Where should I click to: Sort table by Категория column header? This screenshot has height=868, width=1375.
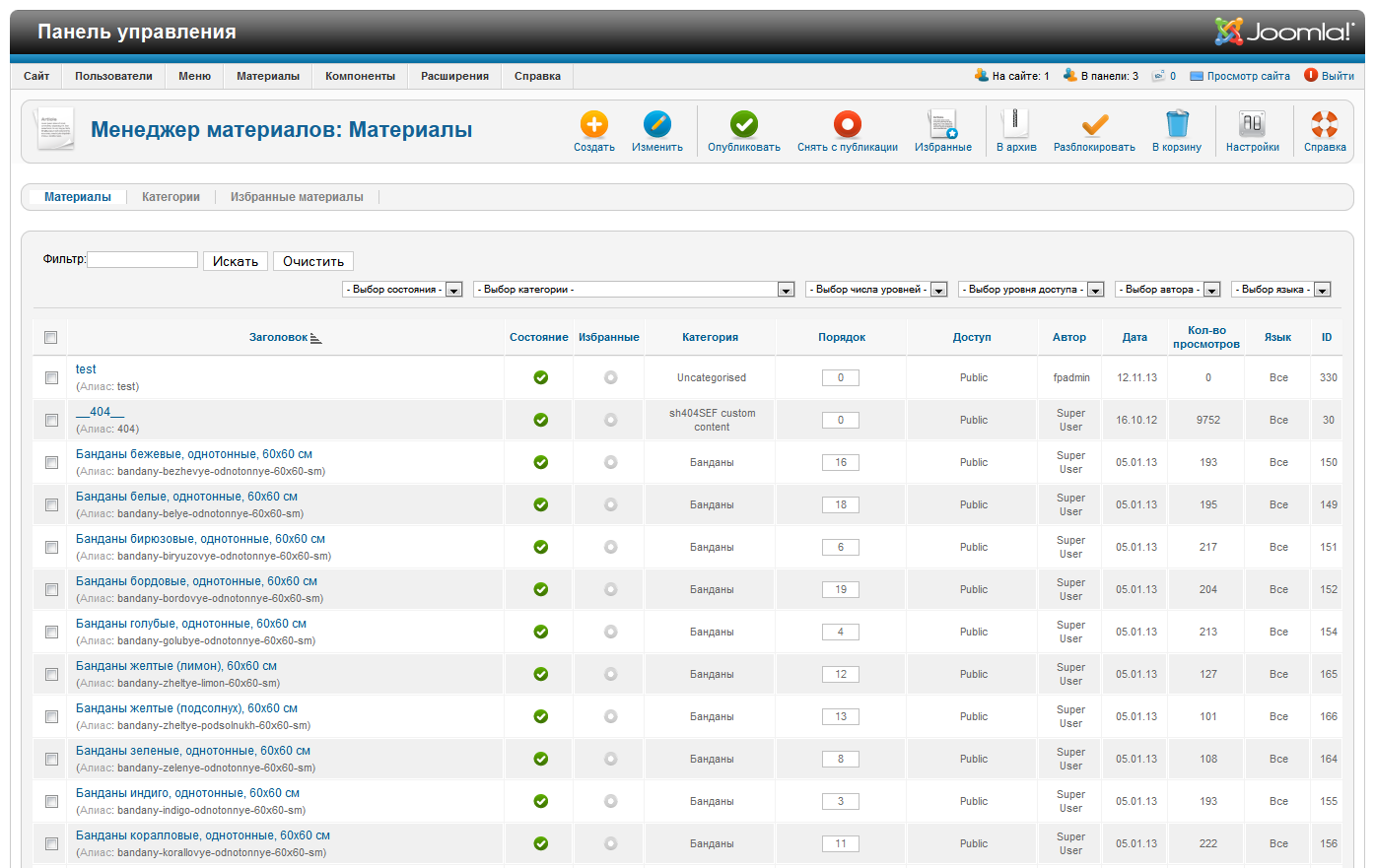coord(710,337)
